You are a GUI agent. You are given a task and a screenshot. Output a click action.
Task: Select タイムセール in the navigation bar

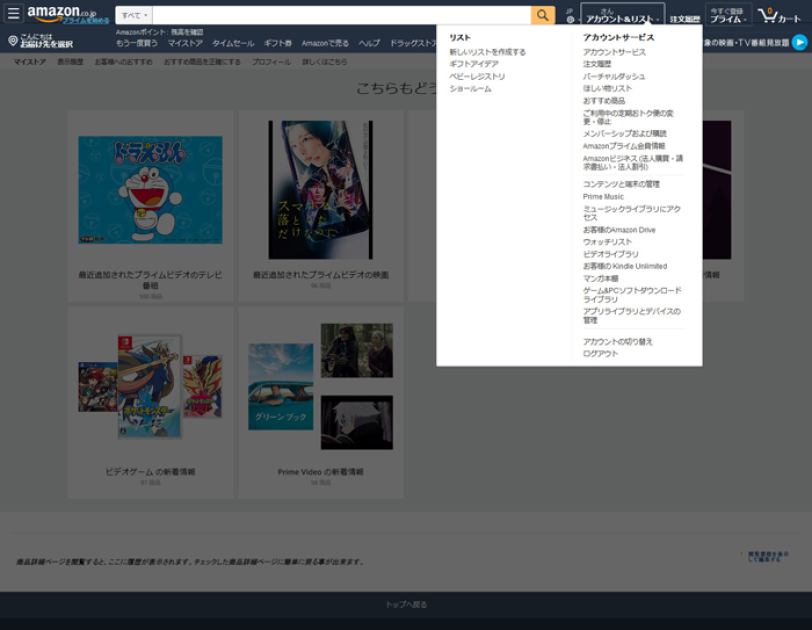tap(231, 44)
